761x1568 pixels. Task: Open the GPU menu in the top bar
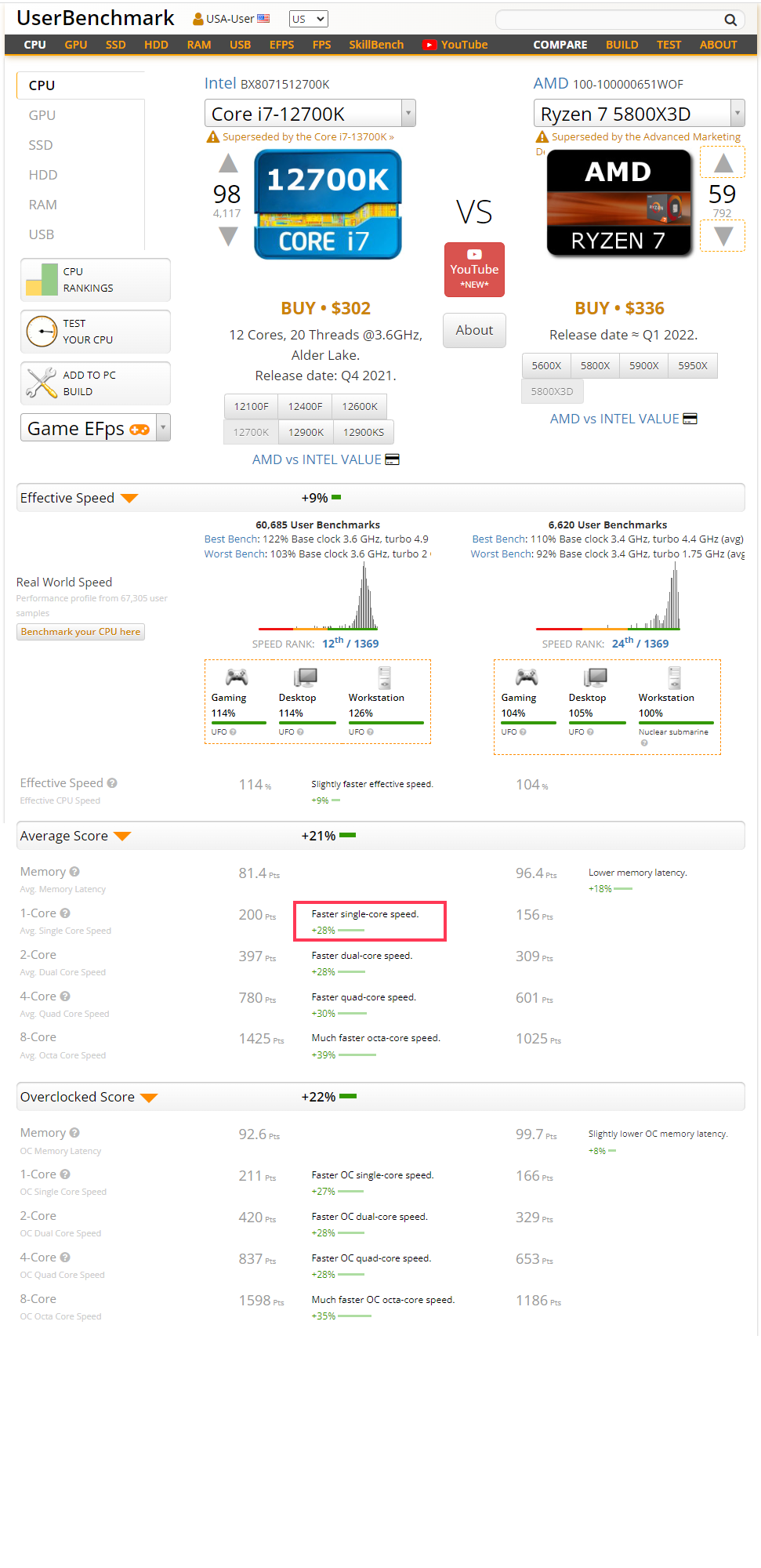[x=76, y=45]
